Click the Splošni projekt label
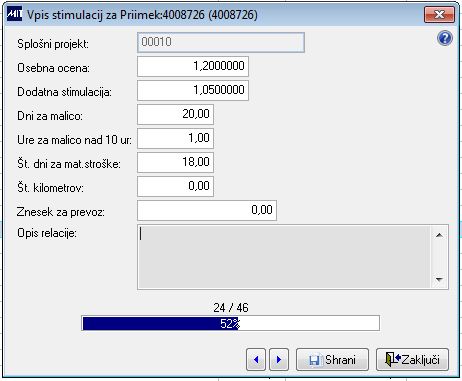 click(53, 44)
